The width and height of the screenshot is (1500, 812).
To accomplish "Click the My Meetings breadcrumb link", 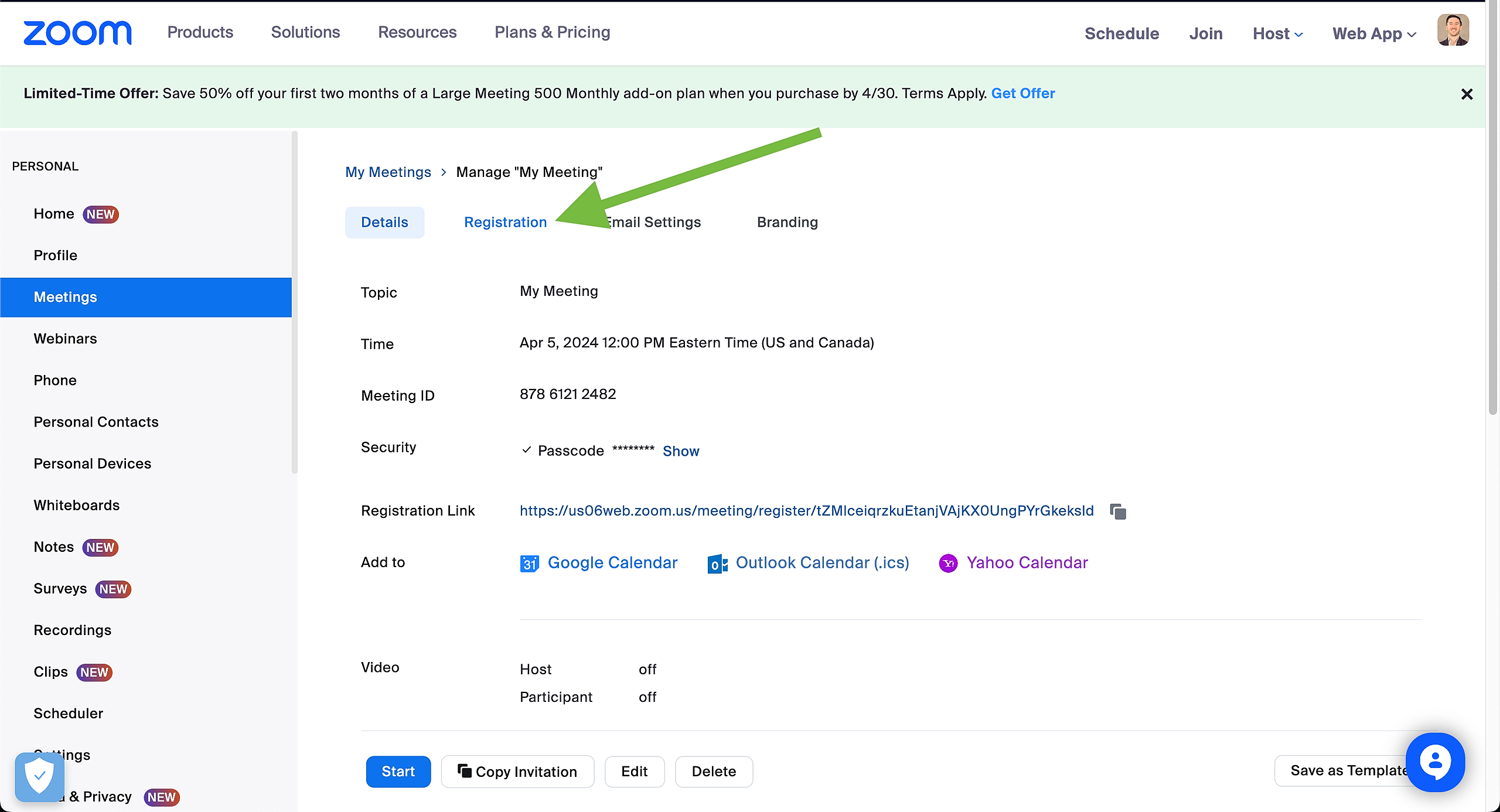I will pyautogui.click(x=388, y=172).
